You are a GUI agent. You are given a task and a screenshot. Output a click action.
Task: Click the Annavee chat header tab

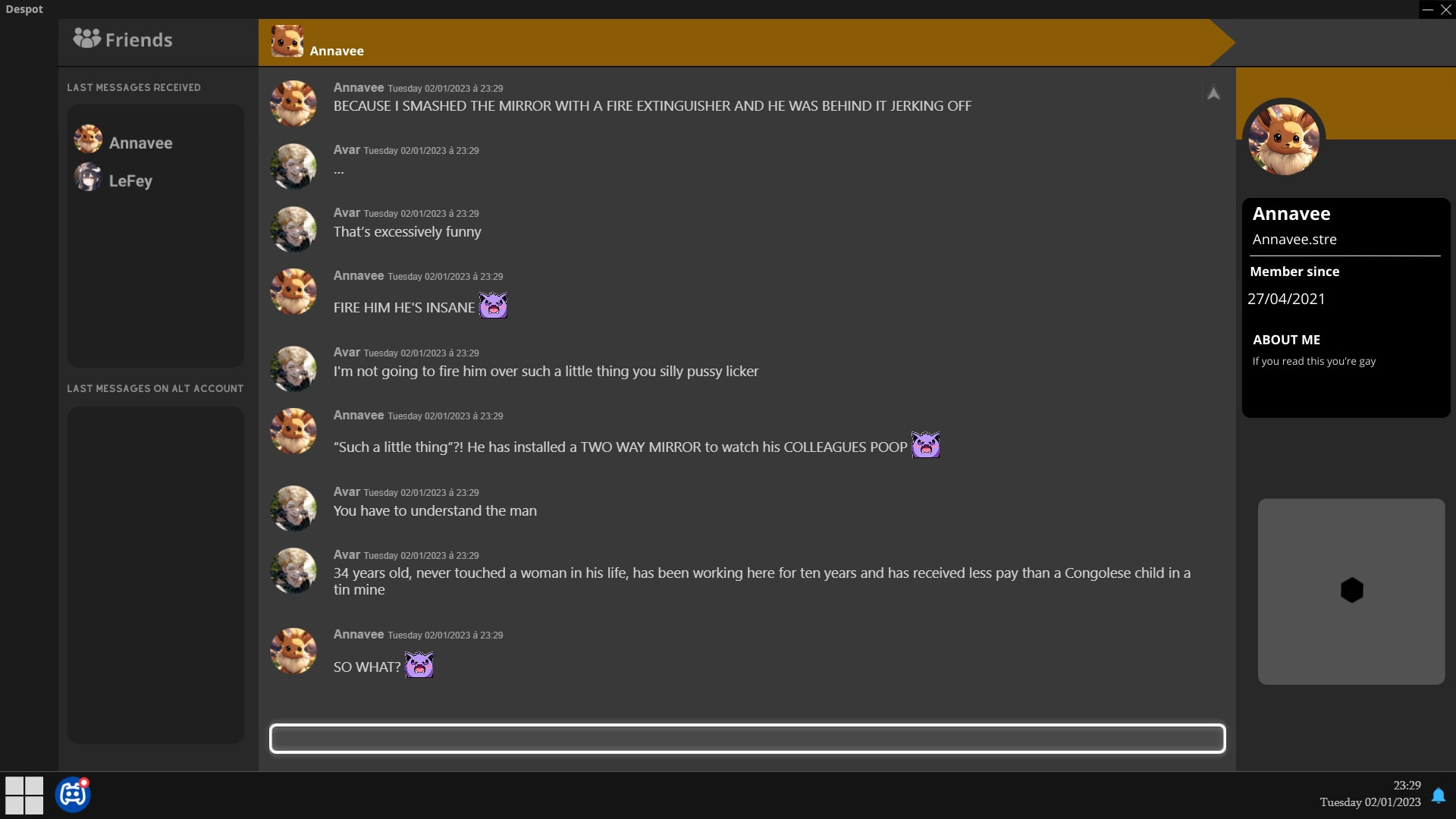coord(736,43)
